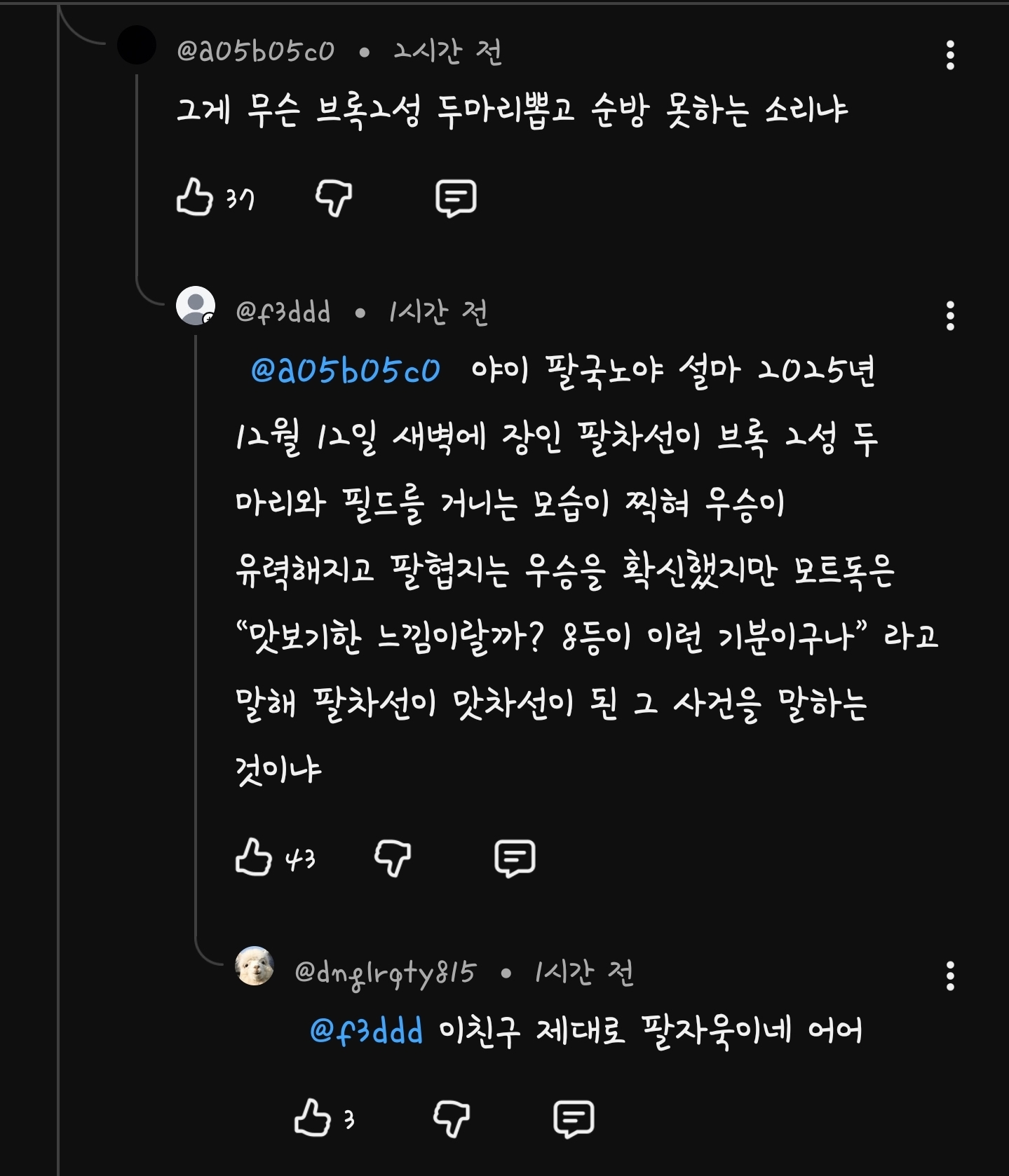Open @a05b05c0 profile avatar
This screenshot has width=1009, height=1176.
click(x=137, y=46)
